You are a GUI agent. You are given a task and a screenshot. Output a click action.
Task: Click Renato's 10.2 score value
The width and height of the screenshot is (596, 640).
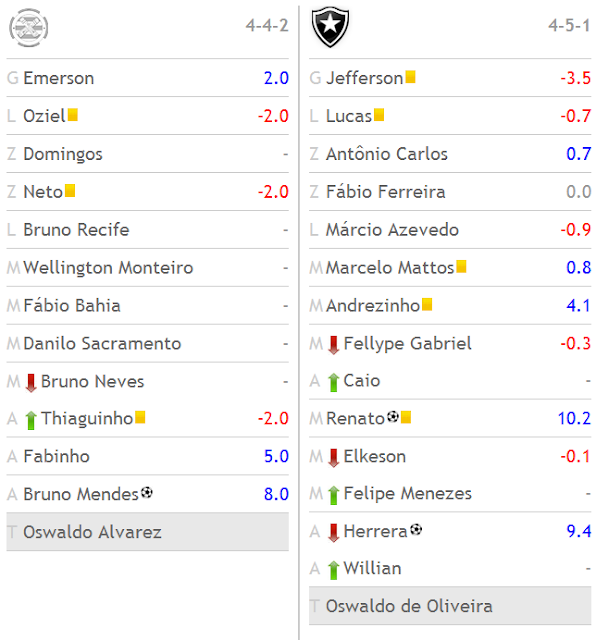574,418
